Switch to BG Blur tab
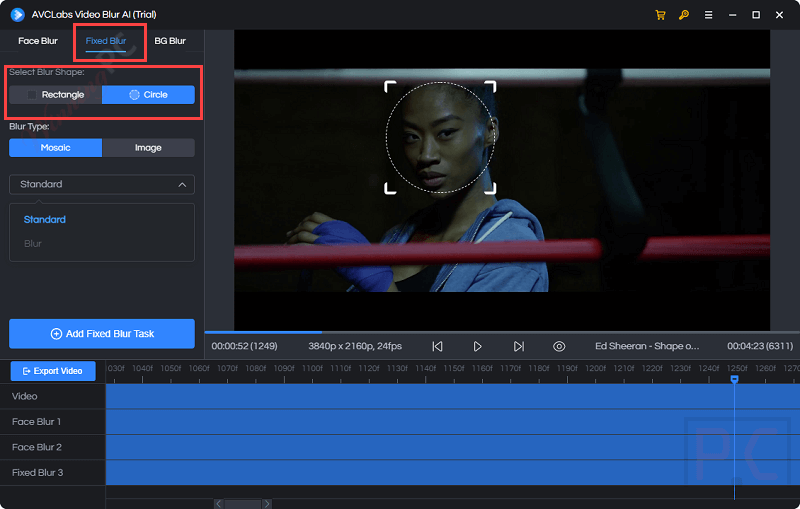The image size is (800, 509). point(170,41)
